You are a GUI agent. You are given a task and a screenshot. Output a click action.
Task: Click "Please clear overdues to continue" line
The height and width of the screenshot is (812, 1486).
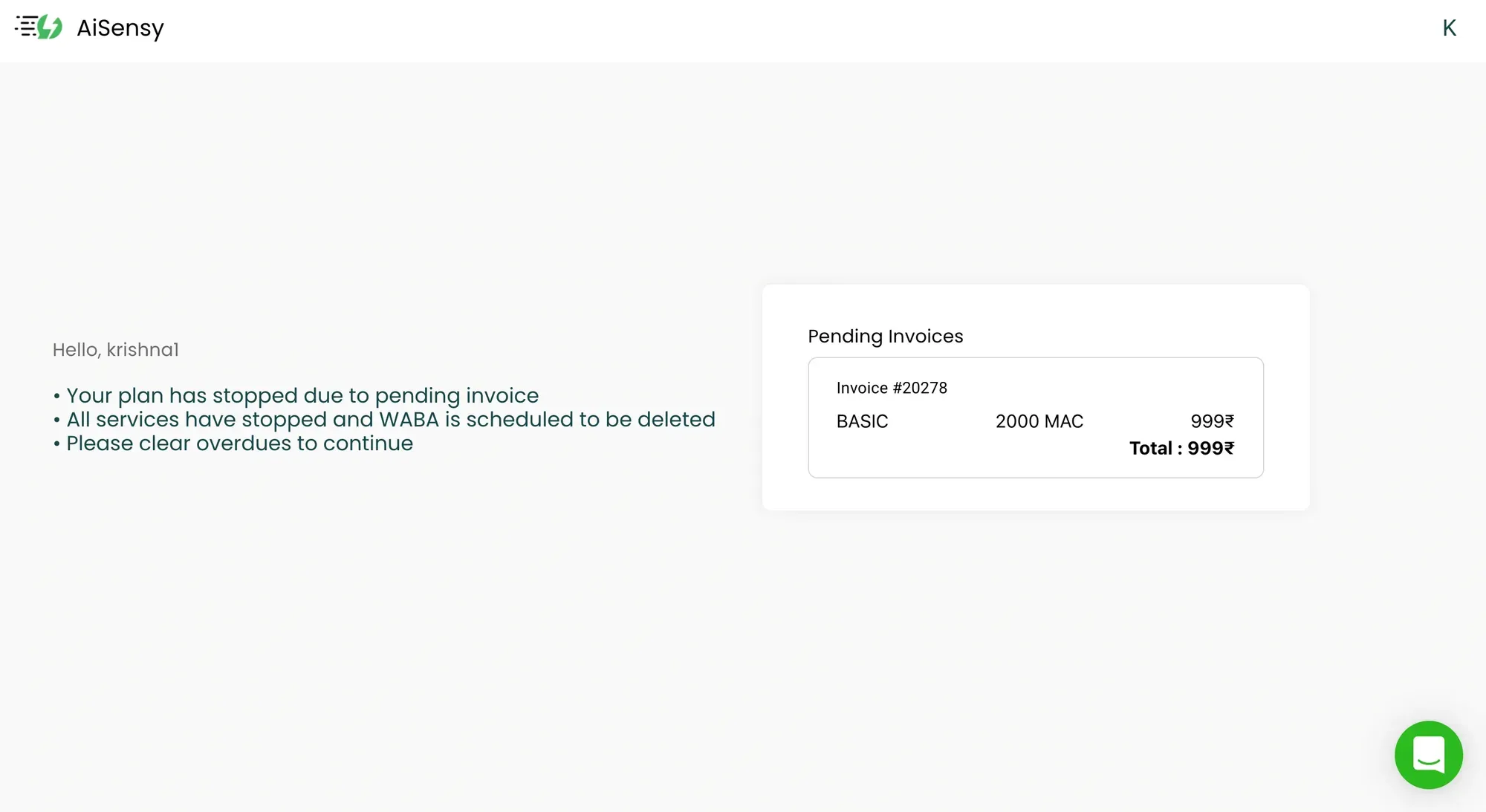pyautogui.click(x=239, y=444)
